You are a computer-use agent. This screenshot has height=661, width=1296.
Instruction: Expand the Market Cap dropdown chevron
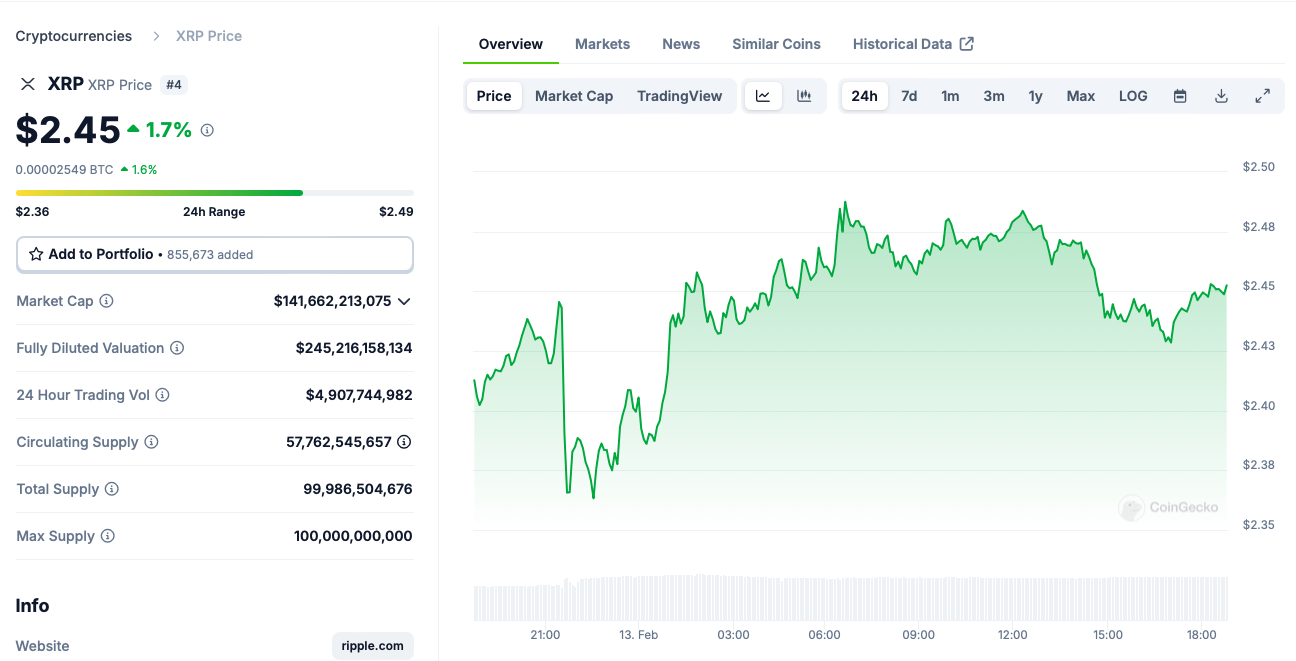coord(402,301)
